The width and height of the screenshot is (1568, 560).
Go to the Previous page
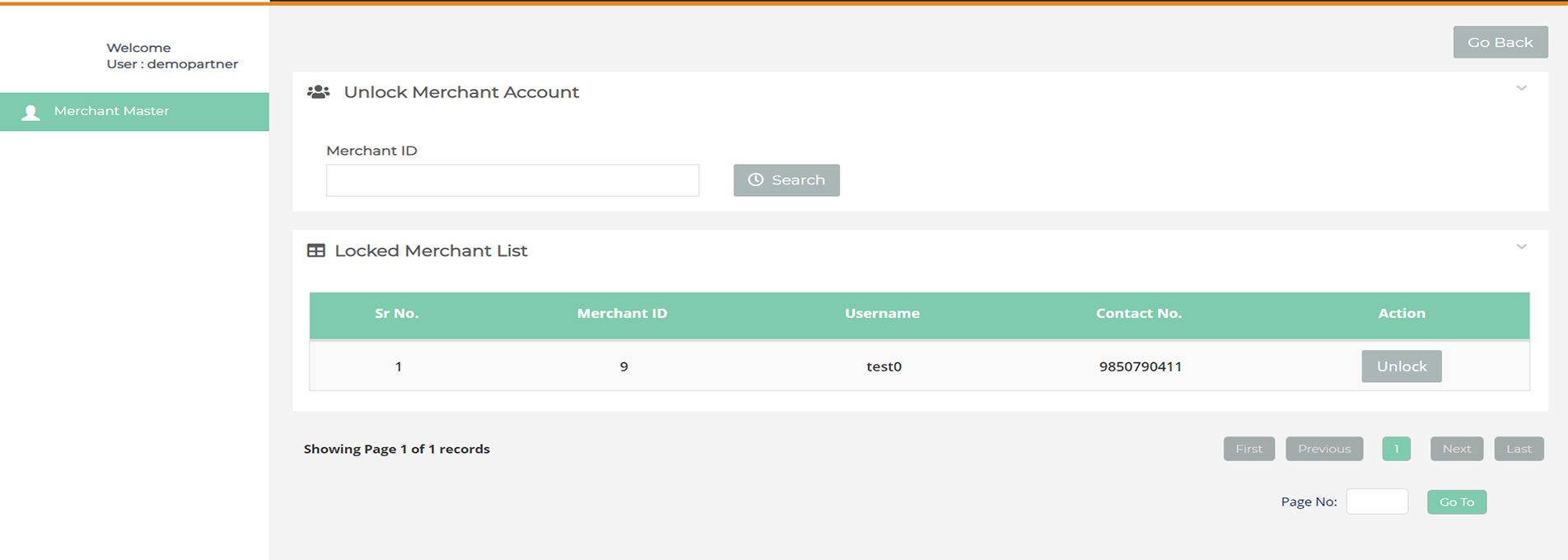click(x=1323, y=449)
